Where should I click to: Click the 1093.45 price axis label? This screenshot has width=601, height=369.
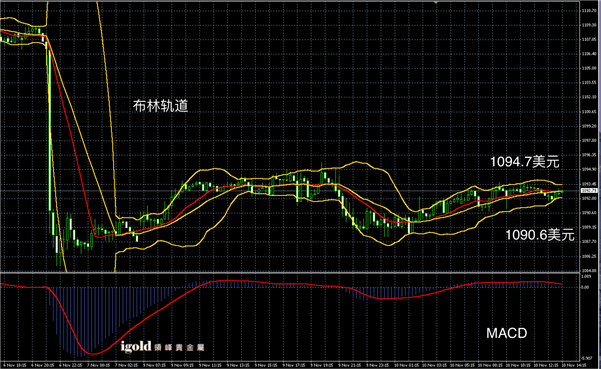(589, 184)
